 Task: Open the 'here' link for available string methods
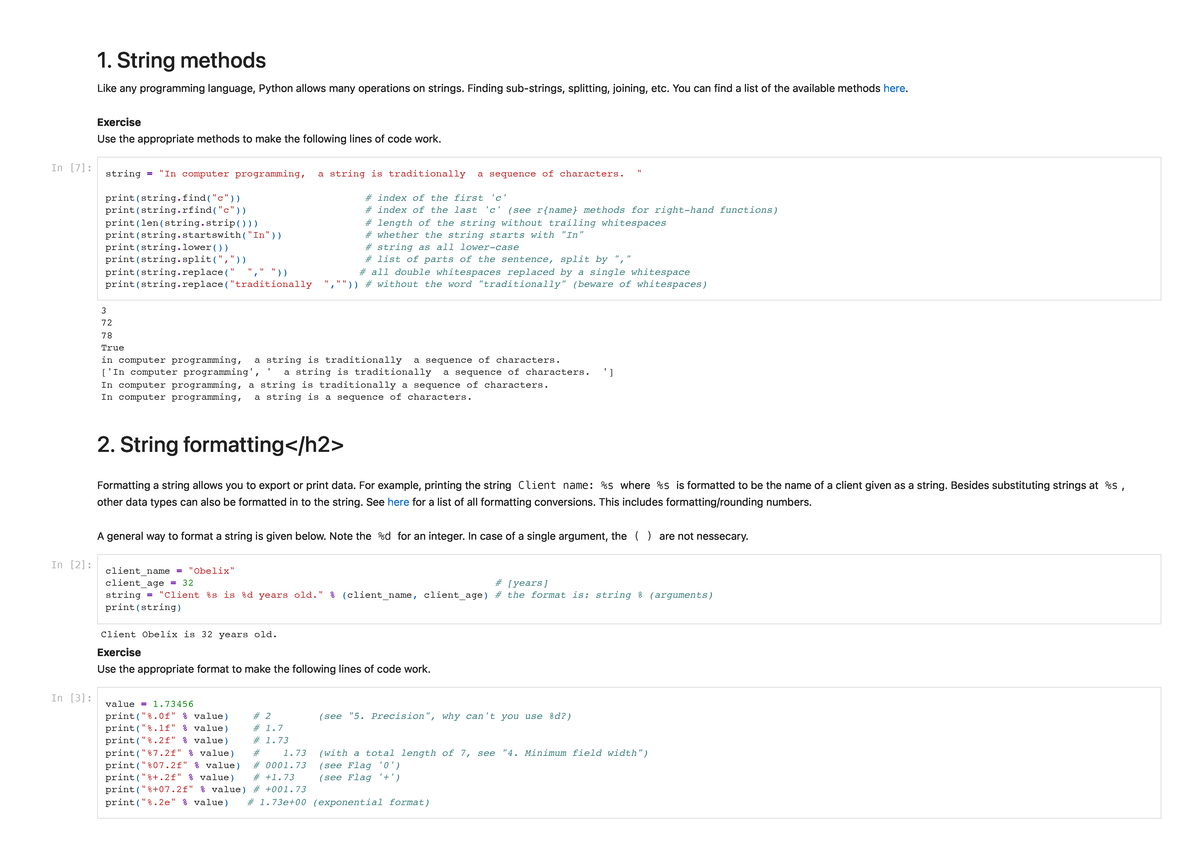click(894, 88)
